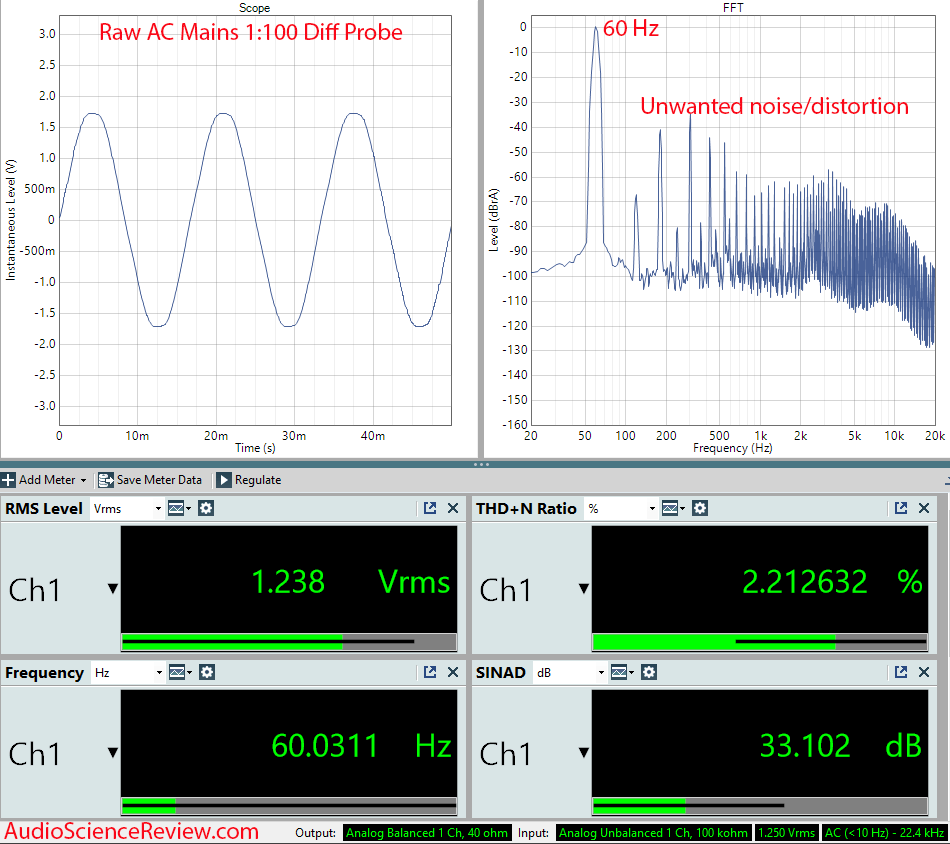This screenshot has height=844, width=950.
Task: Close the RMS Level meter
Action: pyautogui.click(x=453, y=508)
